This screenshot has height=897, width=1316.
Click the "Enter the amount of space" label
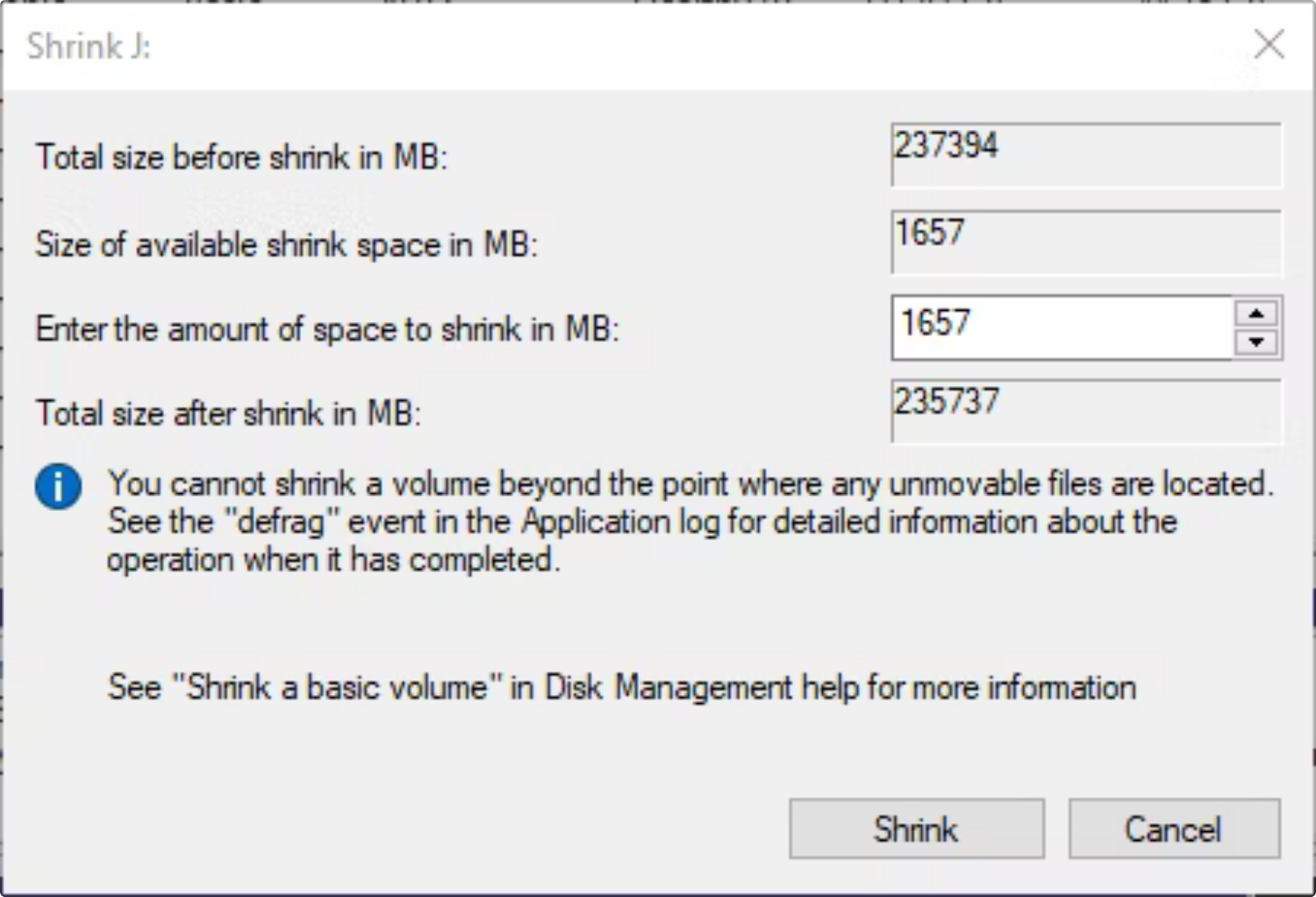pyautogui.click(x=327, y=329)
